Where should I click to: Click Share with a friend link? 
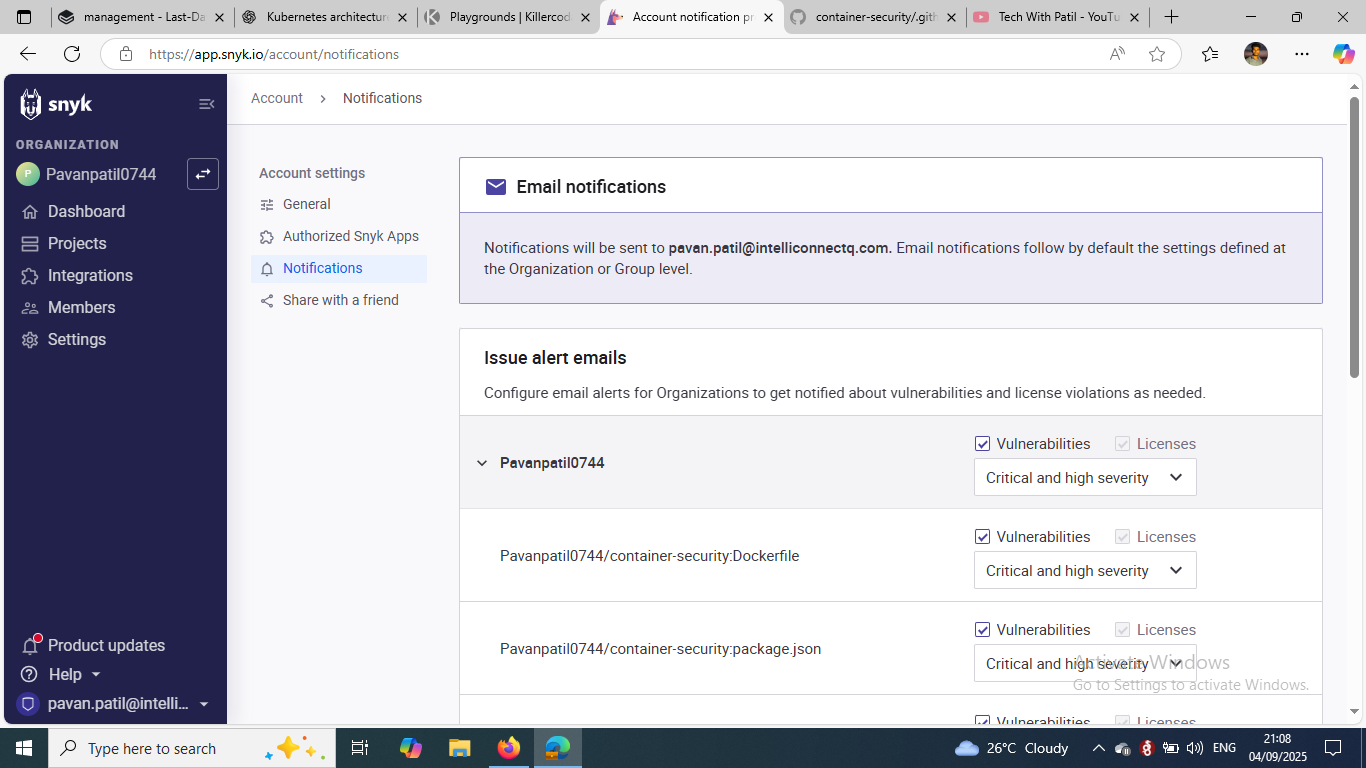click(x=340, y=300)
